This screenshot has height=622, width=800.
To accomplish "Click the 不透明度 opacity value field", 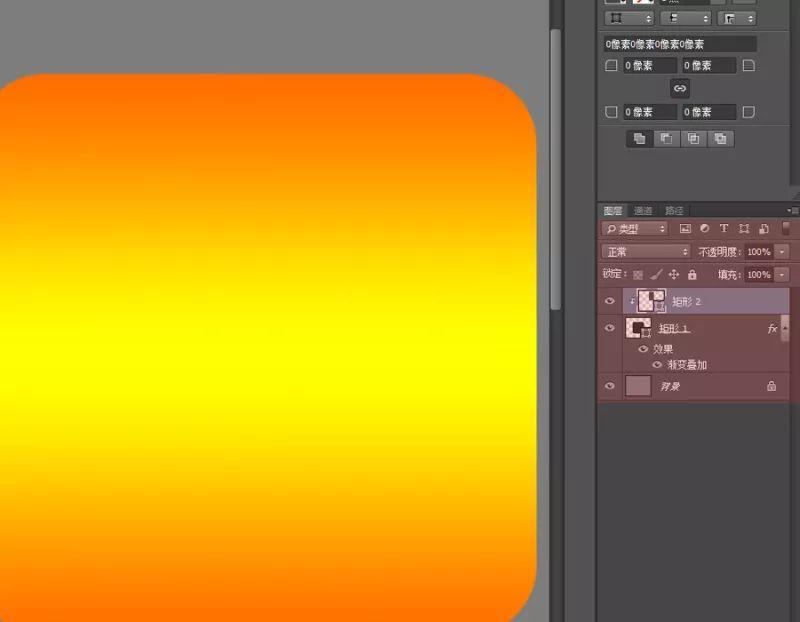I will pos(759,252).
